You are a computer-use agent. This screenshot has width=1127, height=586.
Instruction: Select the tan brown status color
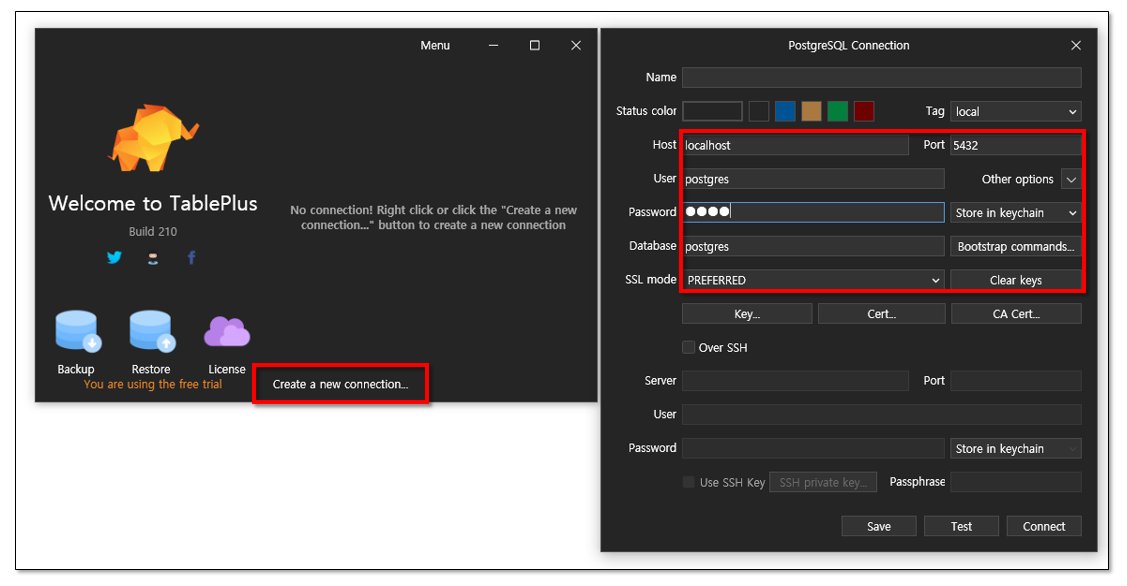[x=811, y=111]
